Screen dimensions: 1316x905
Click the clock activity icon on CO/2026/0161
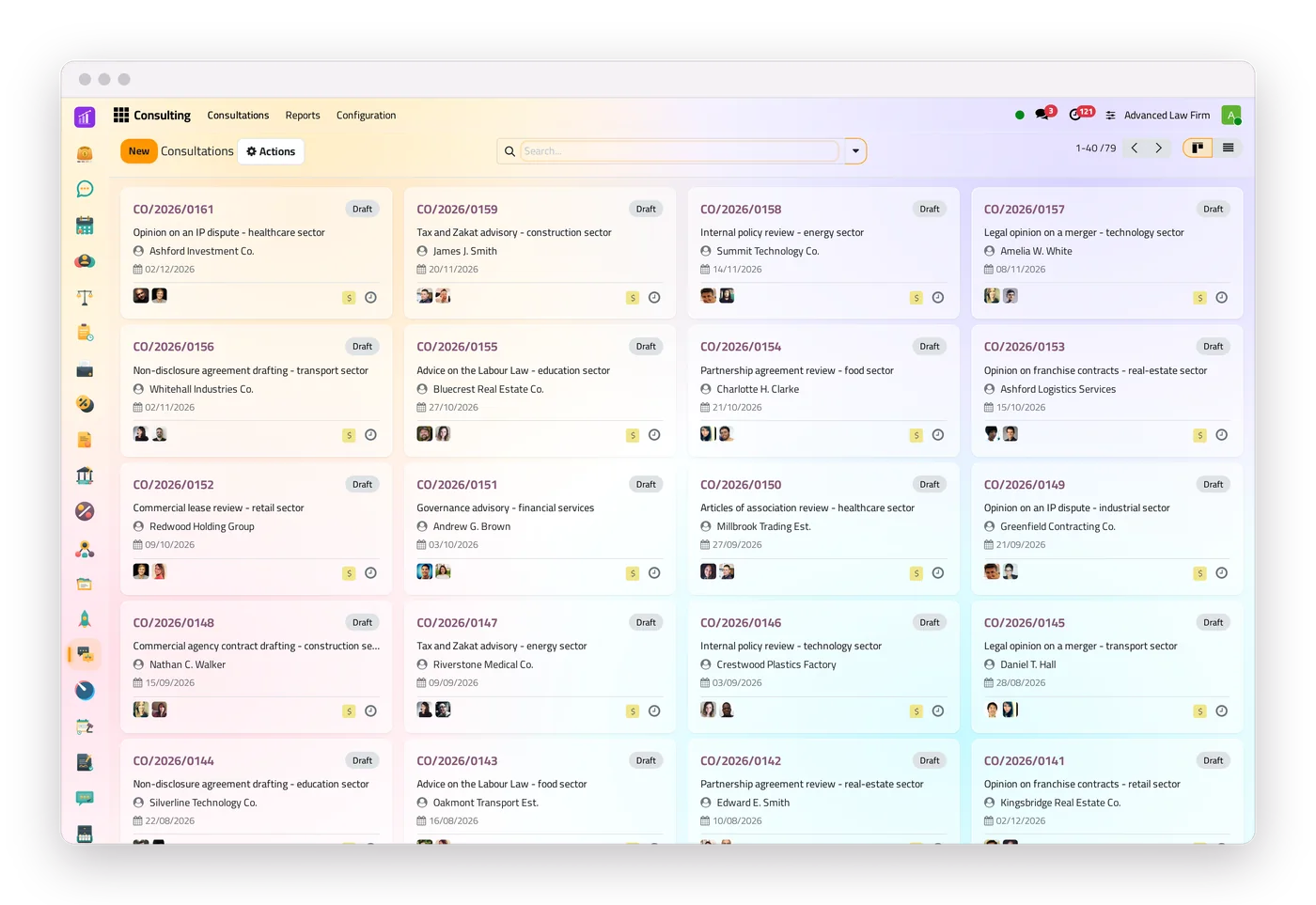pos(370,297)
